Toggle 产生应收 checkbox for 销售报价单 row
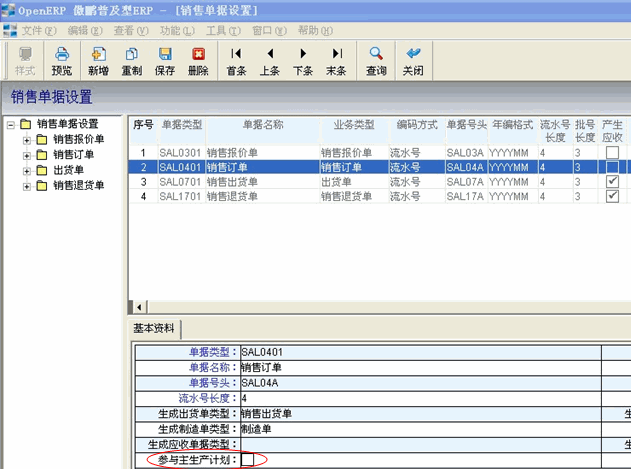 (x=612, y=153)
